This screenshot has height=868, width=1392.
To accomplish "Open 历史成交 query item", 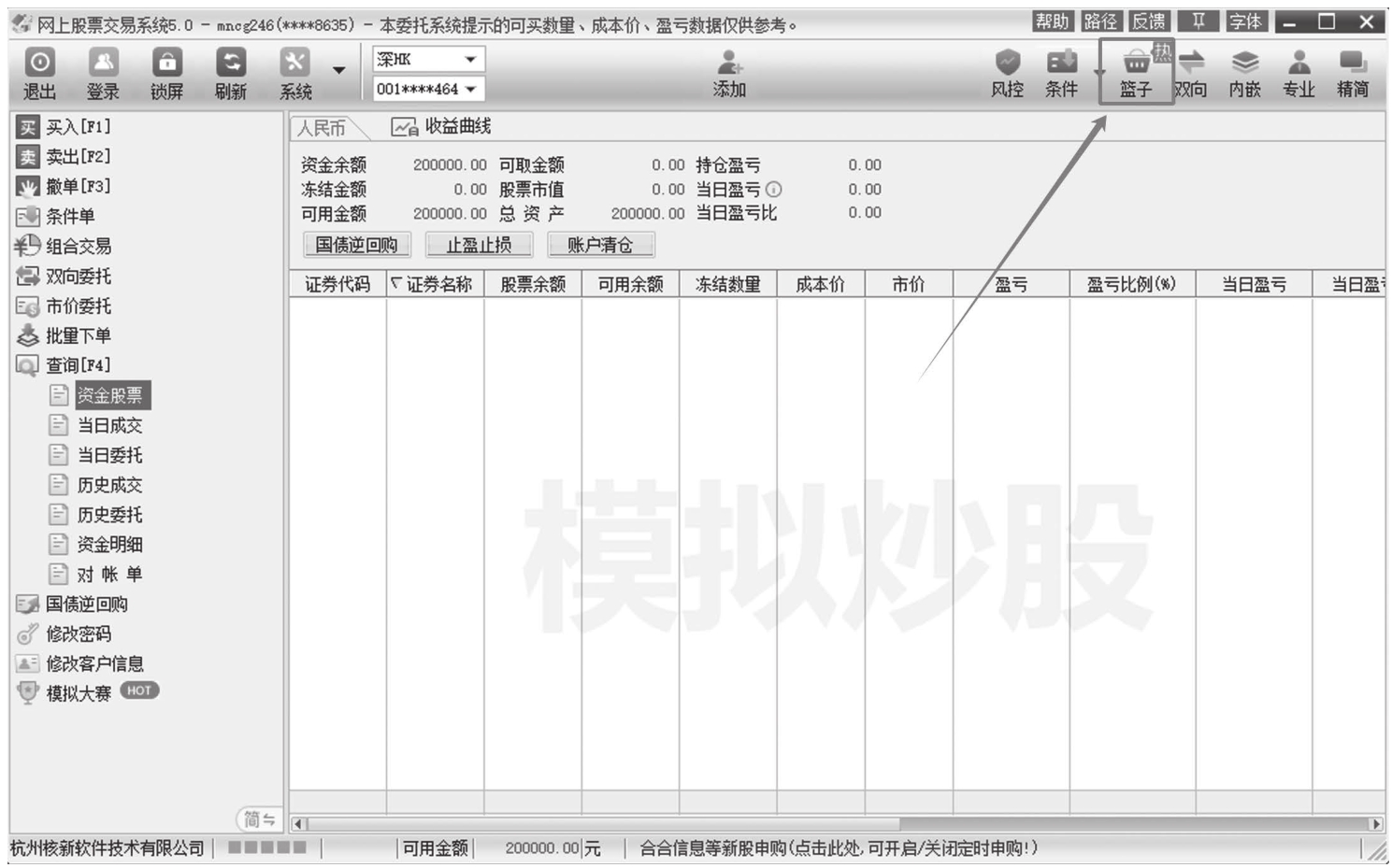I will (97, 485).
